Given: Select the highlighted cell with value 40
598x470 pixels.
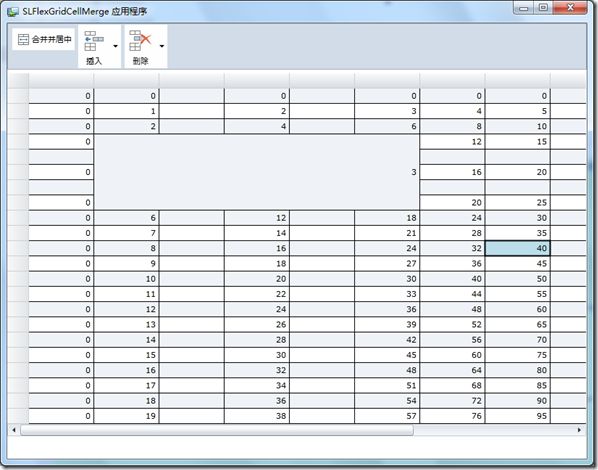Looking at the screenshot, I should click(x=518, y=248).
